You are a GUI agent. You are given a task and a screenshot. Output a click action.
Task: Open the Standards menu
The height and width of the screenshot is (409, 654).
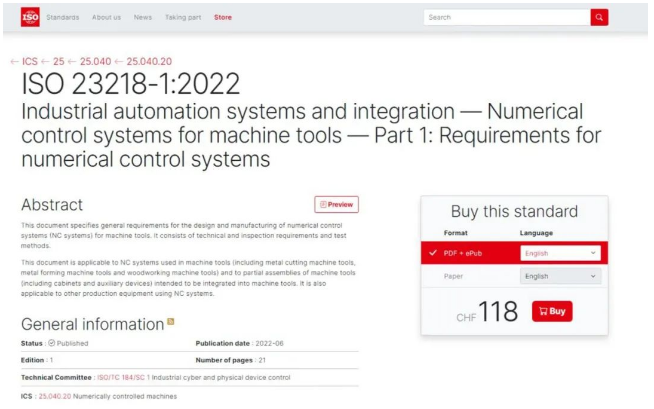(x=63, y=17)
